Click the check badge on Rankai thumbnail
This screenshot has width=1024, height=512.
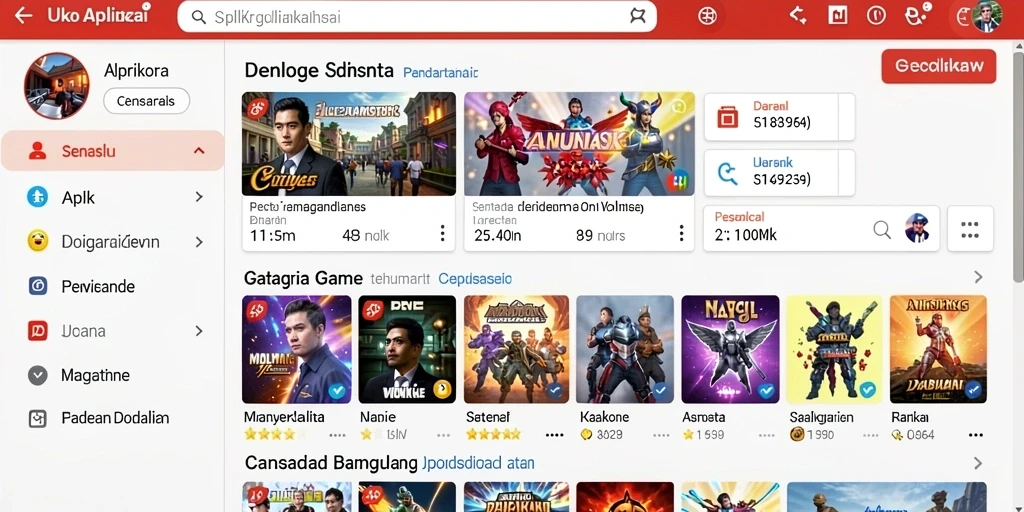(973, 390)
